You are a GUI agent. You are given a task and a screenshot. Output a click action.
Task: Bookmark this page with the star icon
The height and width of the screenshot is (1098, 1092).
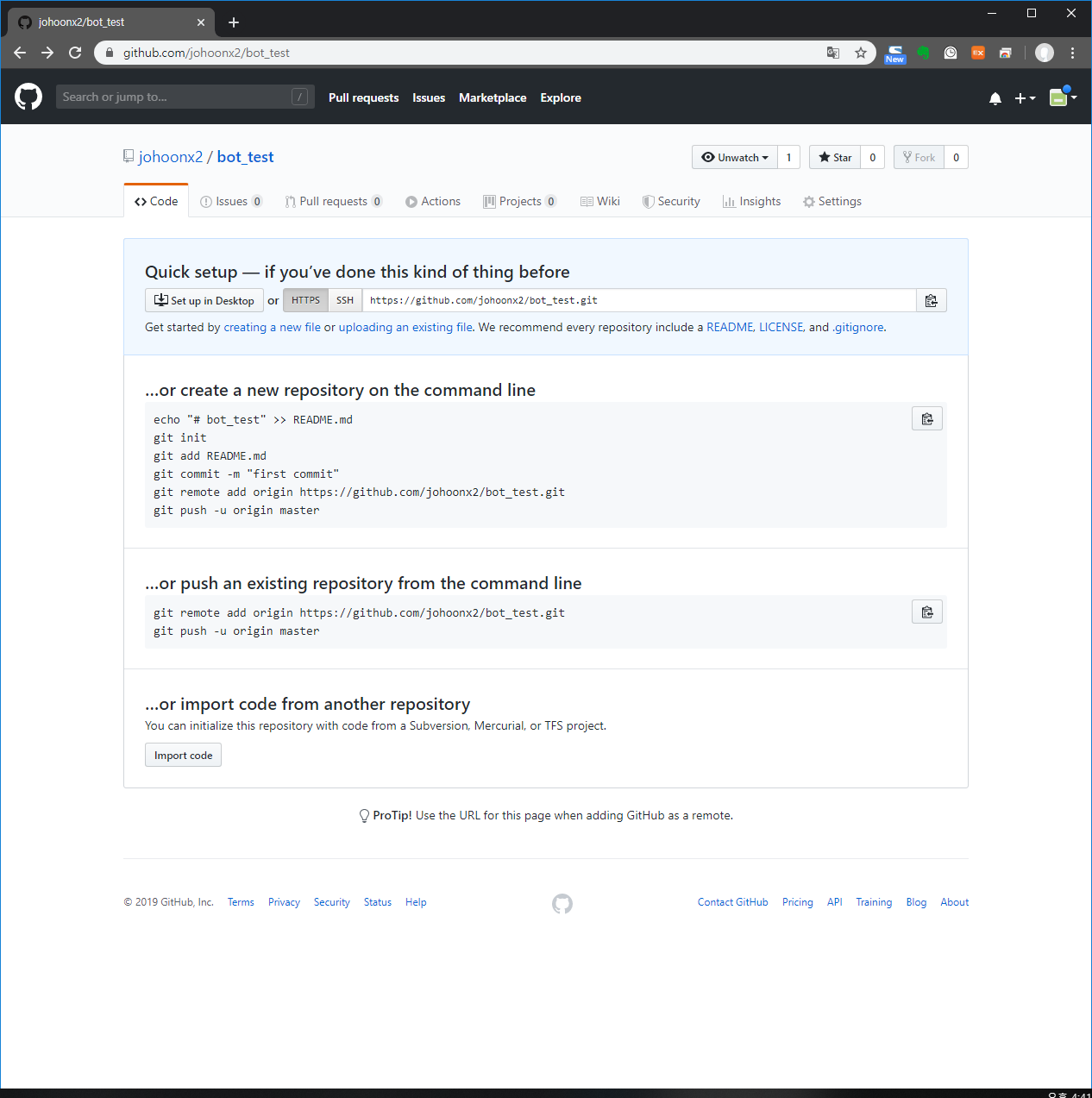(x=861, y=53)
